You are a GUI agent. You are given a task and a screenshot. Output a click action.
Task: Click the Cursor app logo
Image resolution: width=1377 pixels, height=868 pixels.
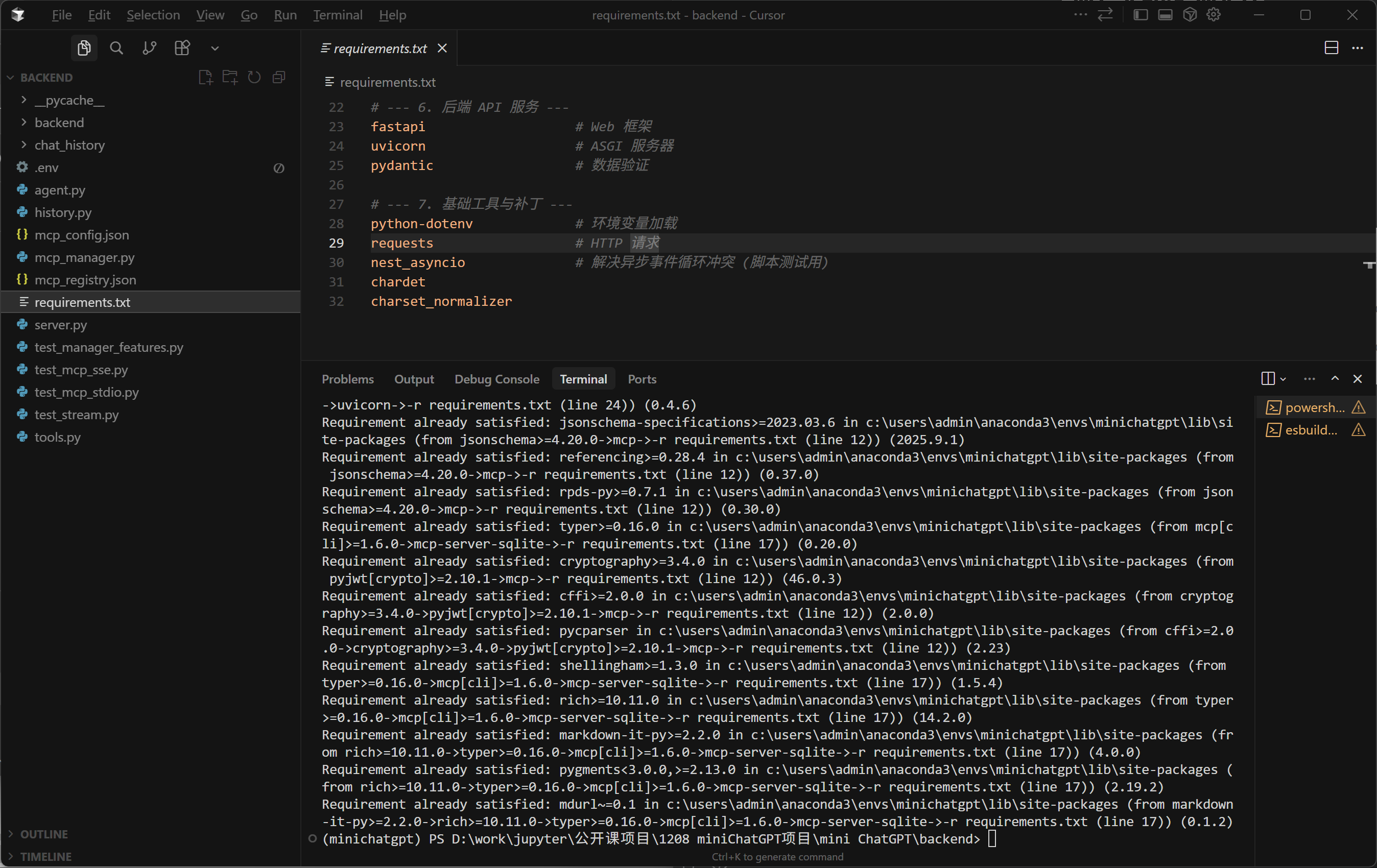point(18,15)
